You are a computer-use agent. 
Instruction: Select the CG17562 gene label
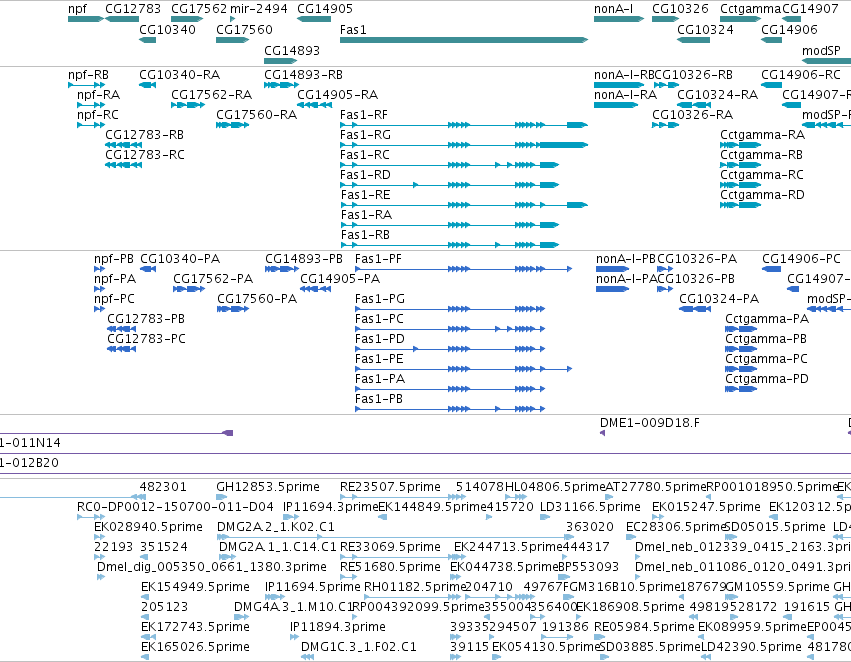[199, 9]
